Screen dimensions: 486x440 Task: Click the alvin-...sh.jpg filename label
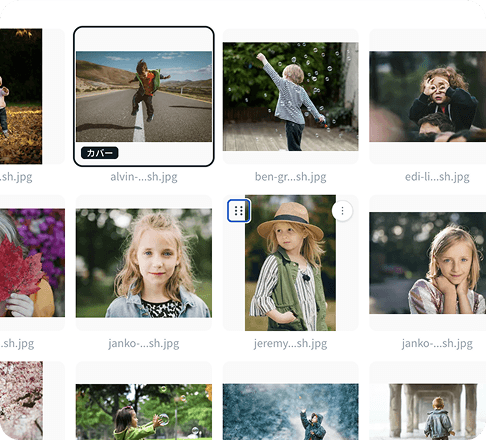pos(144,177)
